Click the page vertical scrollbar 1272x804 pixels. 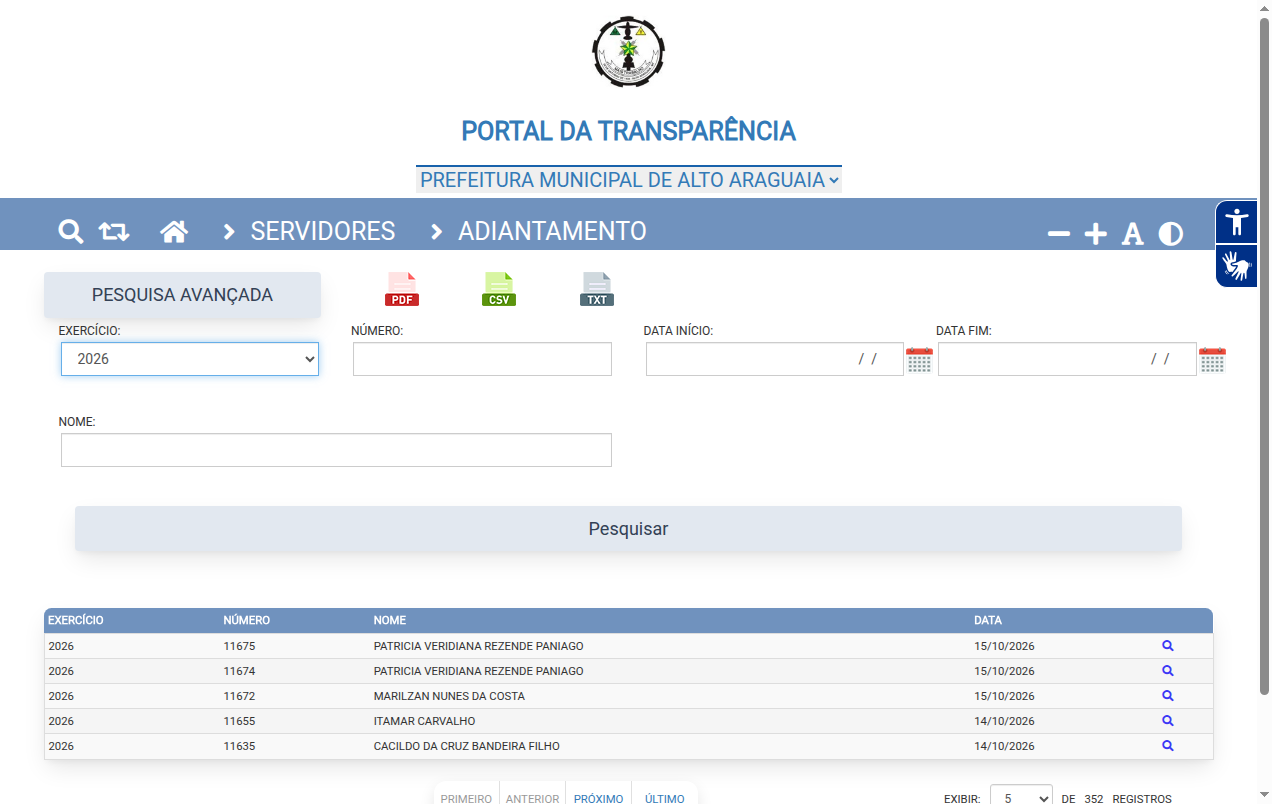click(x=1264, y=355)
